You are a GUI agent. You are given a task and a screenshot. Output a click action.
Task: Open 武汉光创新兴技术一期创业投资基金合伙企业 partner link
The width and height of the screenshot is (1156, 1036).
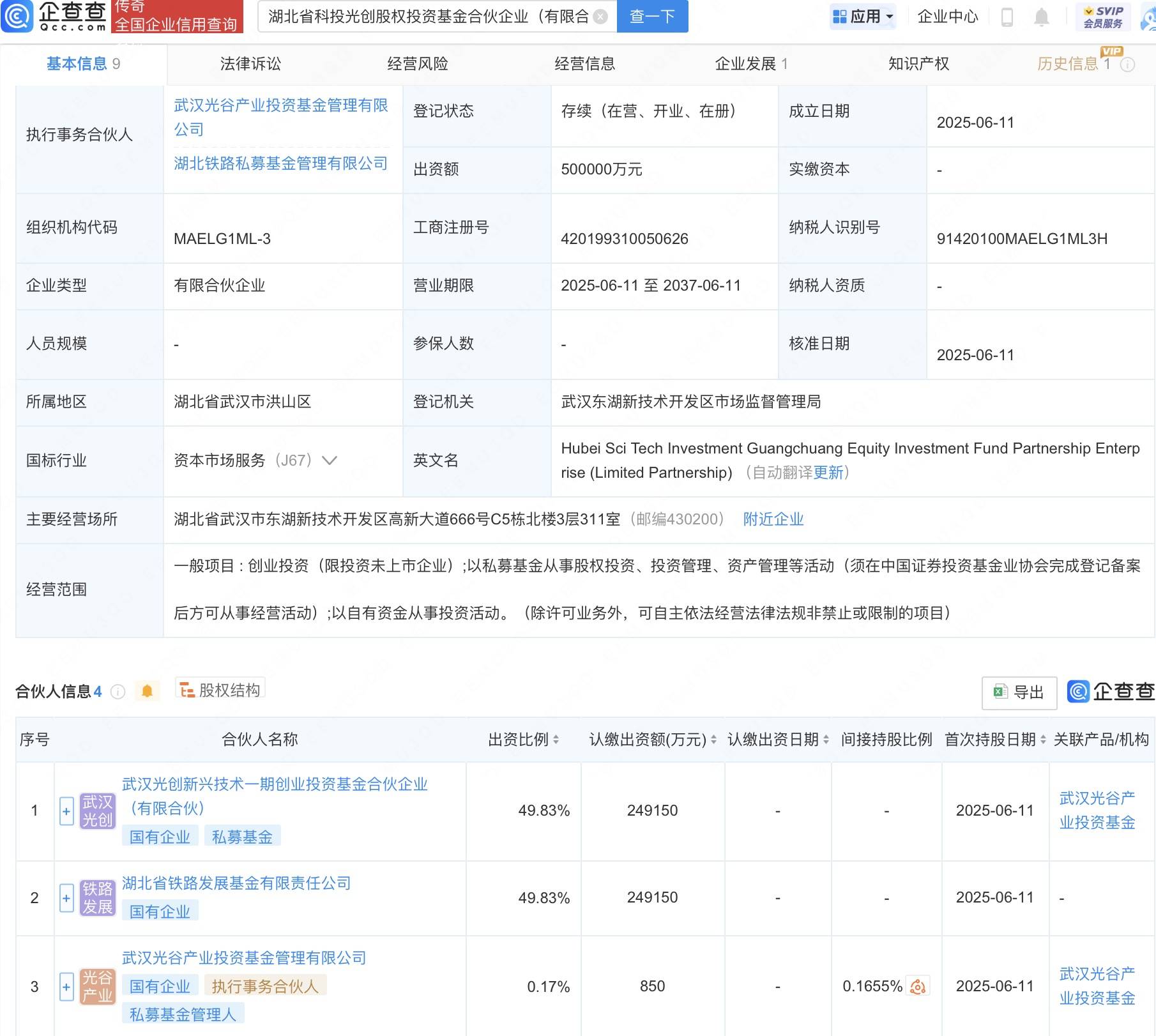(x=275, y=796)
